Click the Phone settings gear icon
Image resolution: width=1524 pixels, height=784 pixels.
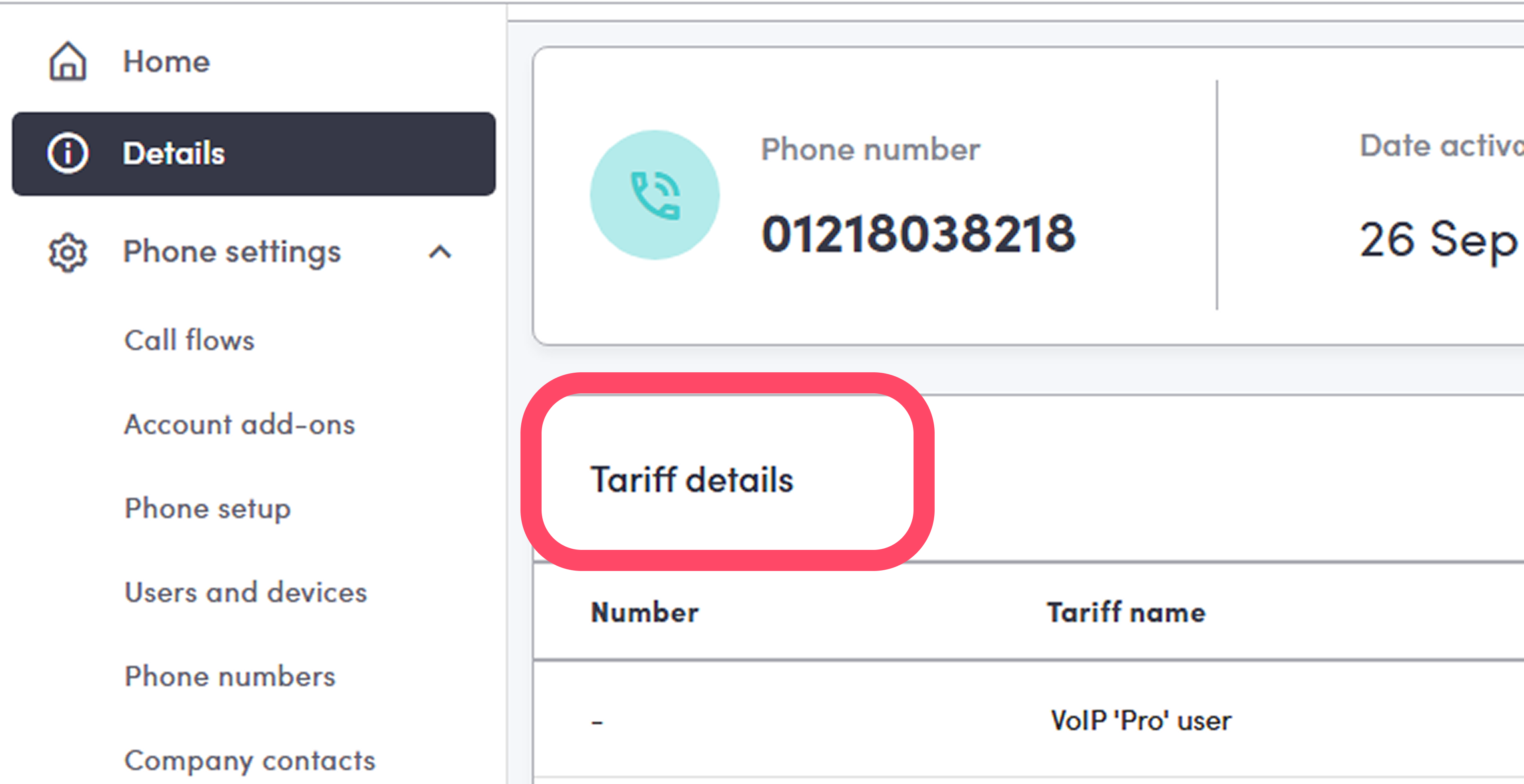67,253
